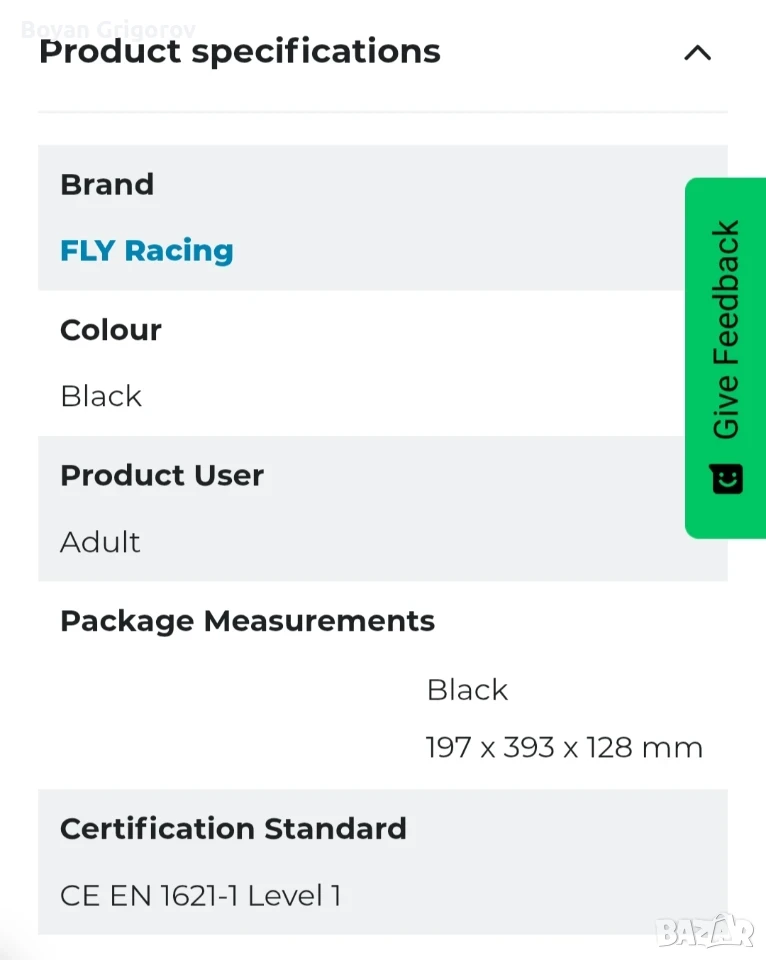Click the Certification Standard row background
Viewport: 766px width, 960px height.
[383, 862]
